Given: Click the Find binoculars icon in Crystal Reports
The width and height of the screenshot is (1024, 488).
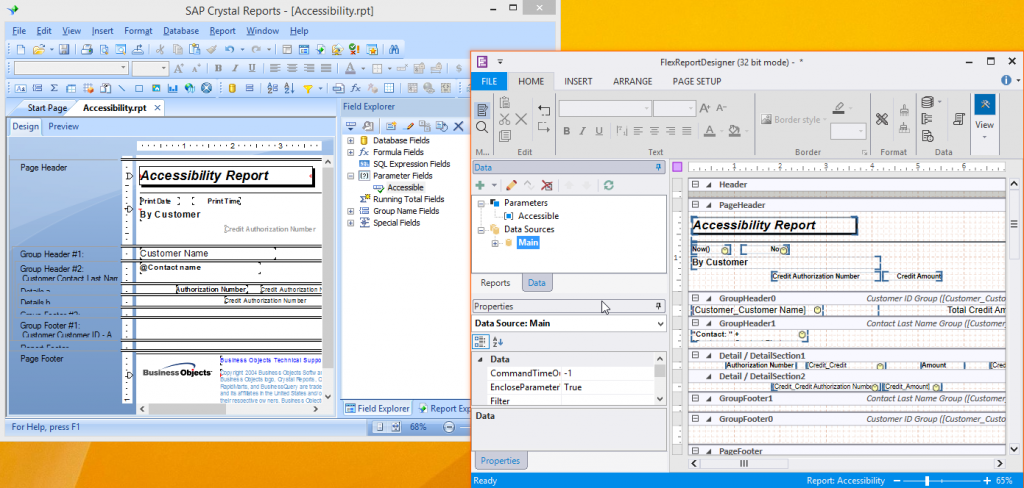Looking at the screenshot, I should tap(394, 49).
